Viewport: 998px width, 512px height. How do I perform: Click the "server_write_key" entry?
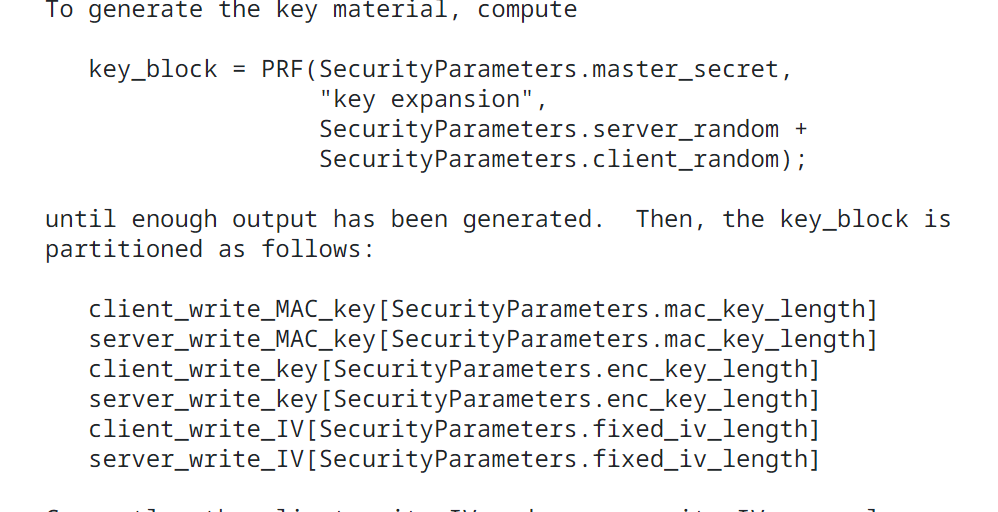coord(203,399)
